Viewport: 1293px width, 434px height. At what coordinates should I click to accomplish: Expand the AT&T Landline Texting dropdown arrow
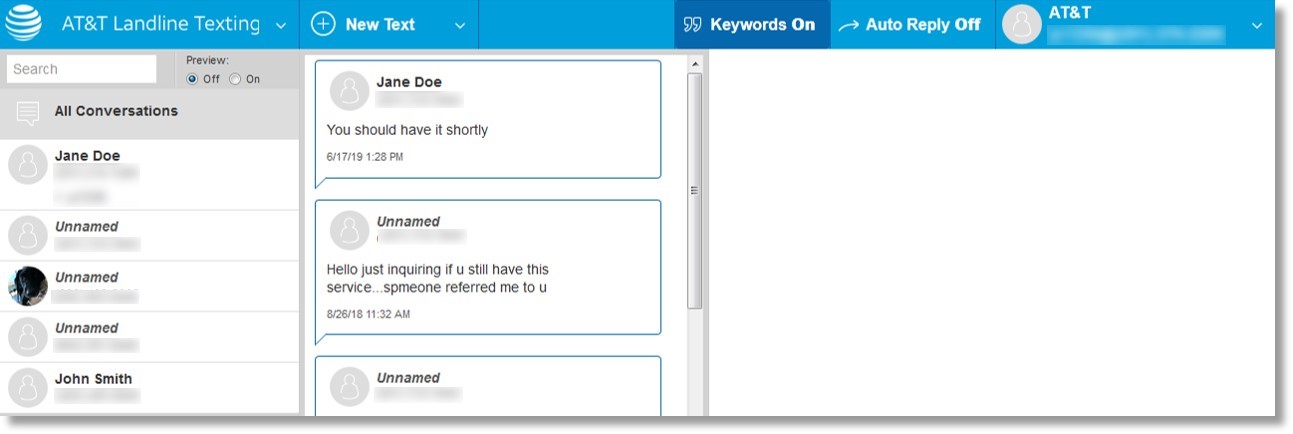281,26
